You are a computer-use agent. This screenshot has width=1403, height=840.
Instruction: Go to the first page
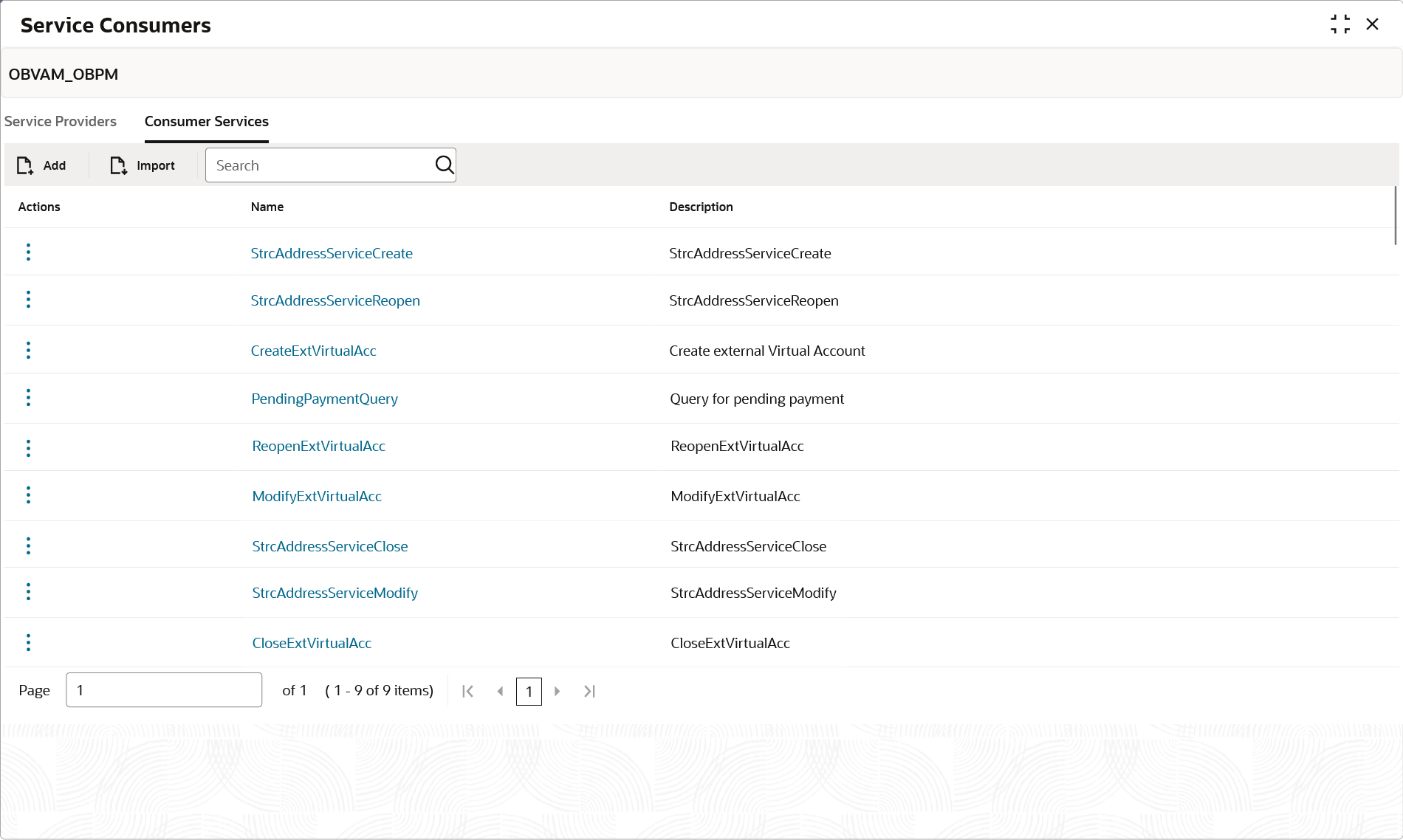[x=467, y=691]
